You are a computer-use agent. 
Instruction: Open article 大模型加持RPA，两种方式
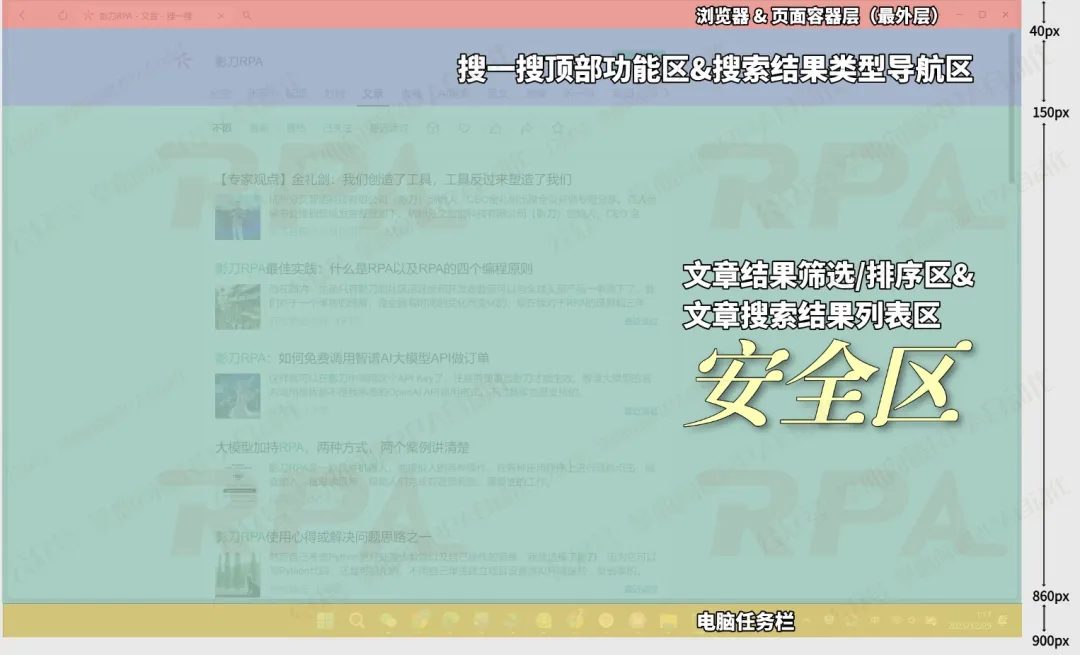click(x=342, y=448)
